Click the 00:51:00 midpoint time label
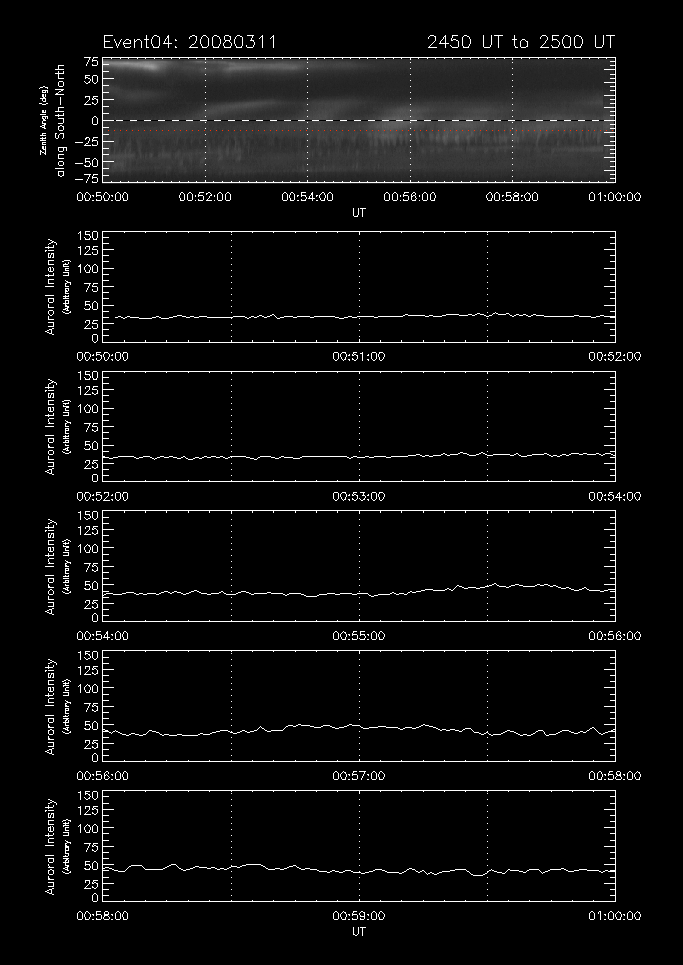 (x=359, y=357)
